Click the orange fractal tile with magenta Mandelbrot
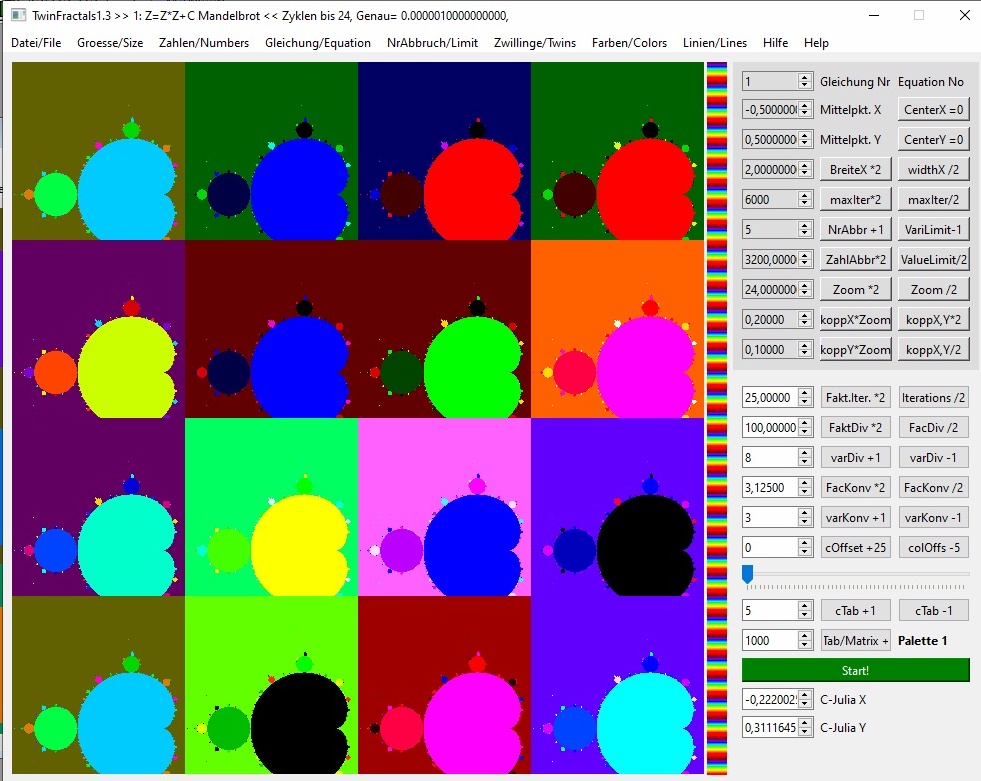981x781 pixels. 618,329
